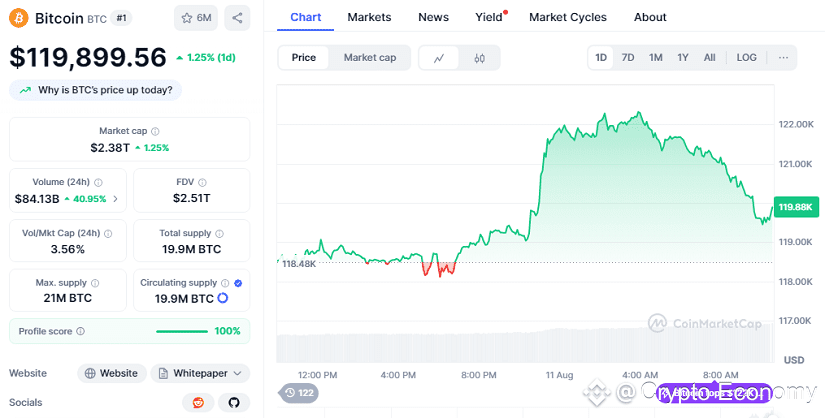Open the share icon button
Viewport: 825px width, 418px height.
point(237,18)
